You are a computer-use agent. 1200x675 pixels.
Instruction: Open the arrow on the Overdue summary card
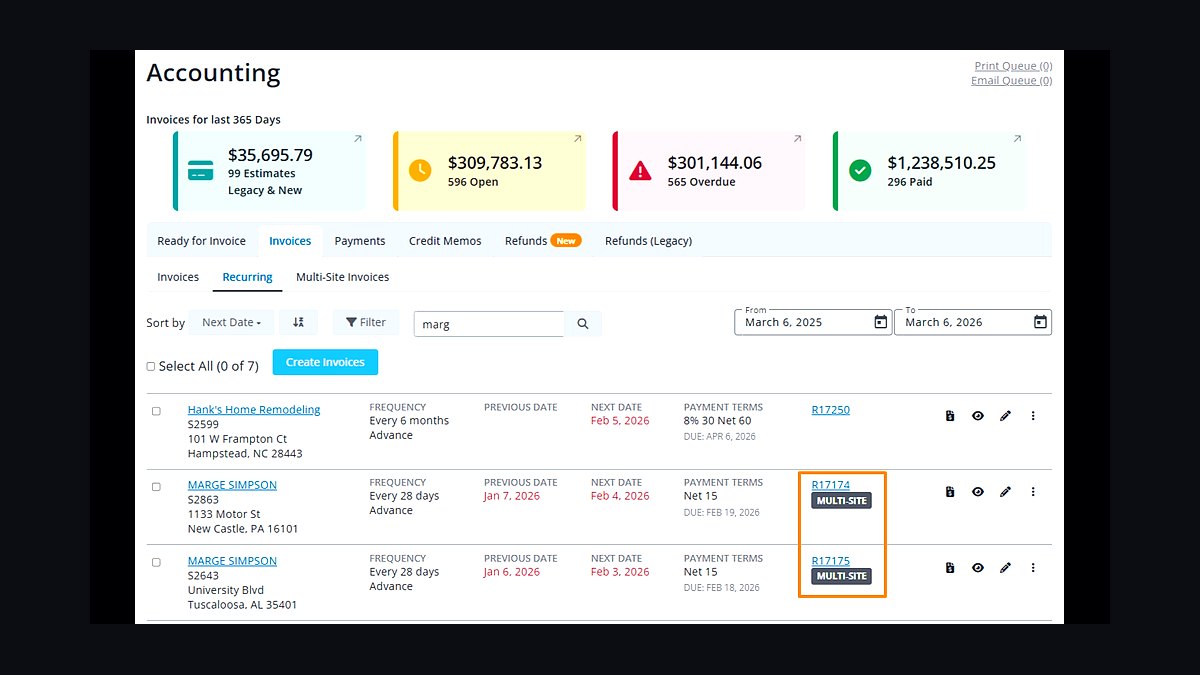[x=797, y=139]
